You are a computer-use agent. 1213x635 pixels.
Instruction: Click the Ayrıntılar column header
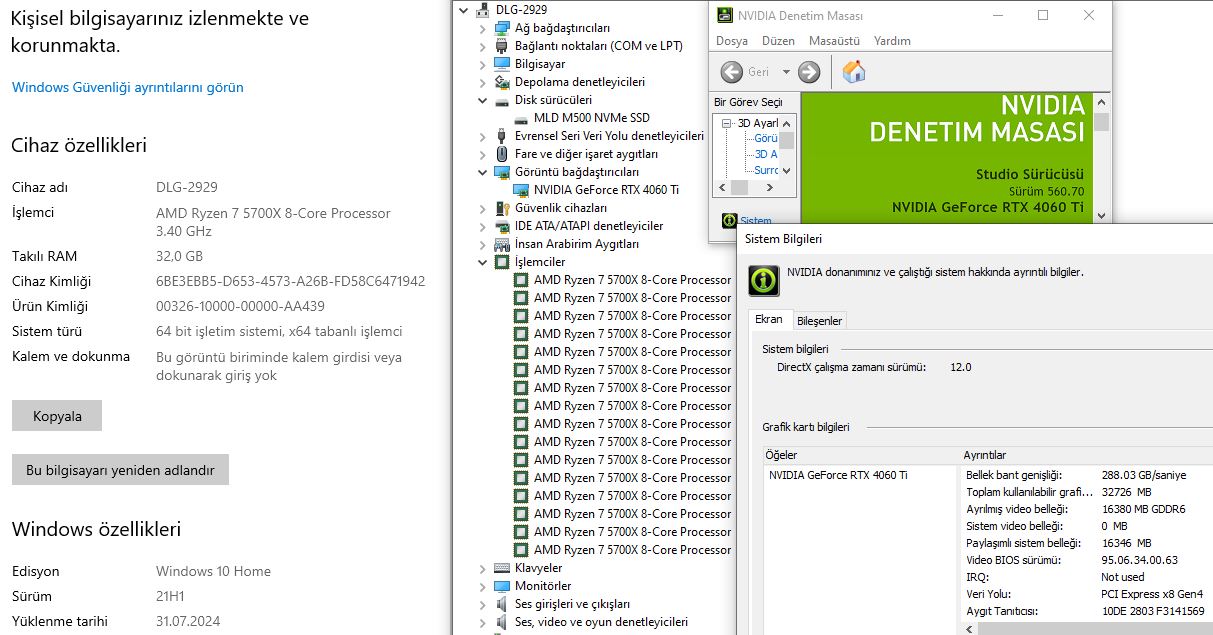(x=1086, y=455)
